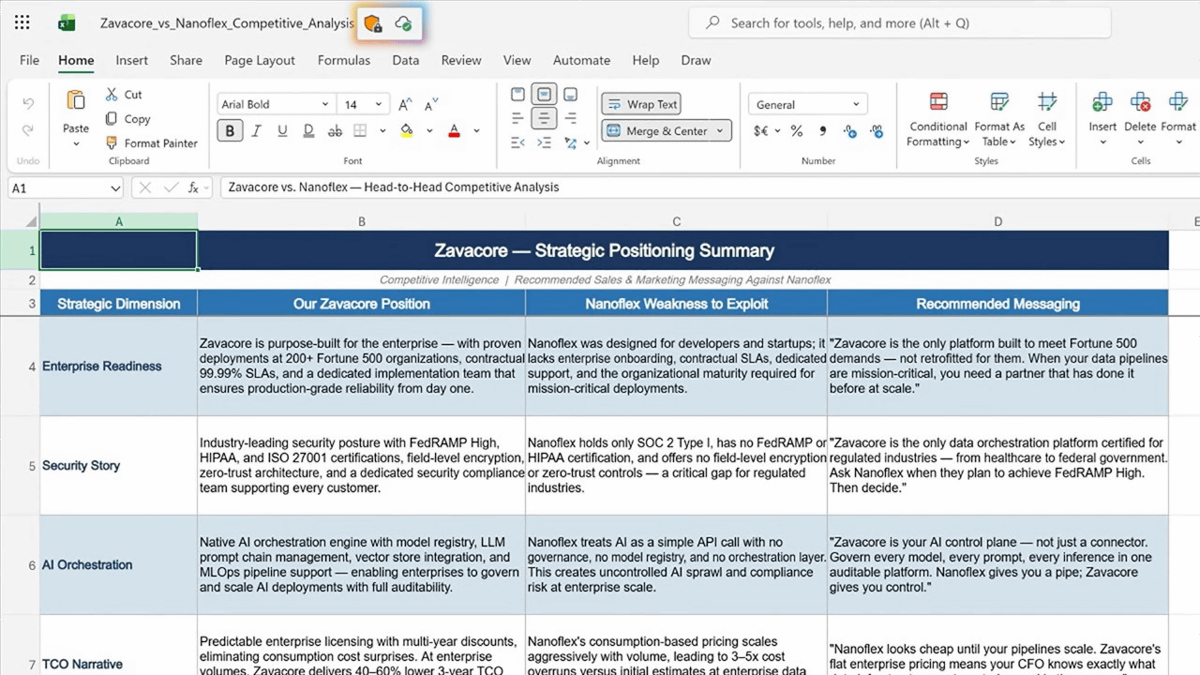Viewport: 1200px width, 675px height.
Task: Open the app launcher grid icon
Action: point(22,22)
